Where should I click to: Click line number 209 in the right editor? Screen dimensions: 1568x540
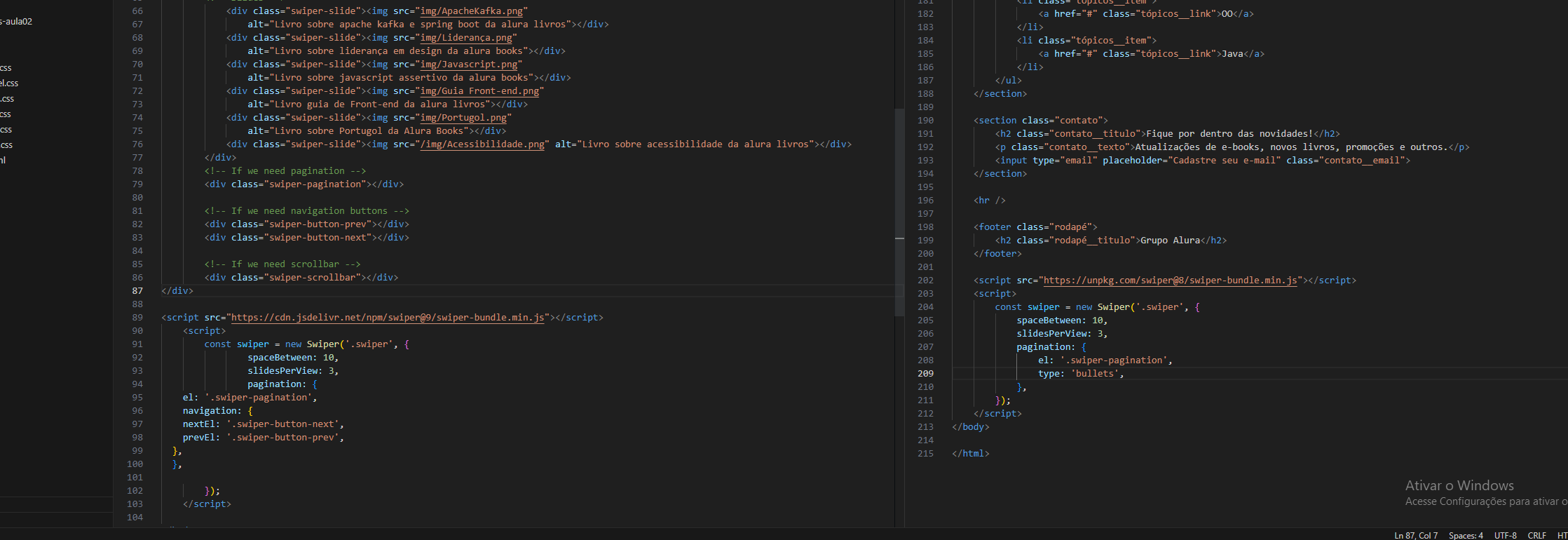(925, 374)
